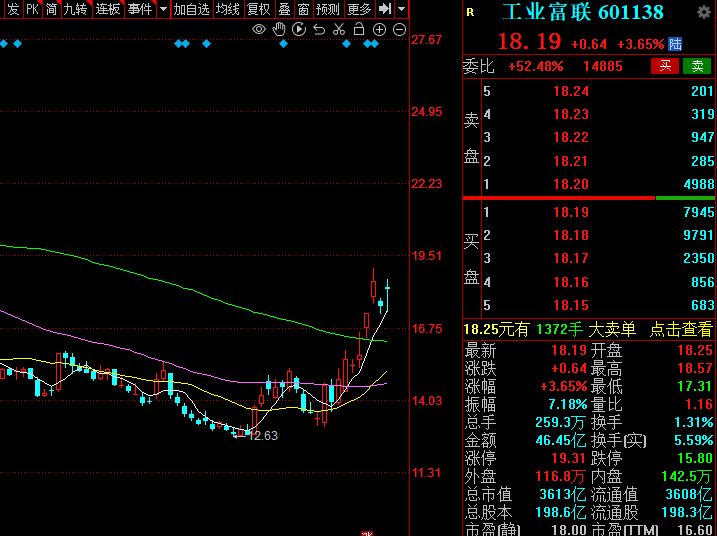Select sell level 1 price 18.20
Image resolution: width=717 pixels, height=536 pixels.
tap(571, 184)
